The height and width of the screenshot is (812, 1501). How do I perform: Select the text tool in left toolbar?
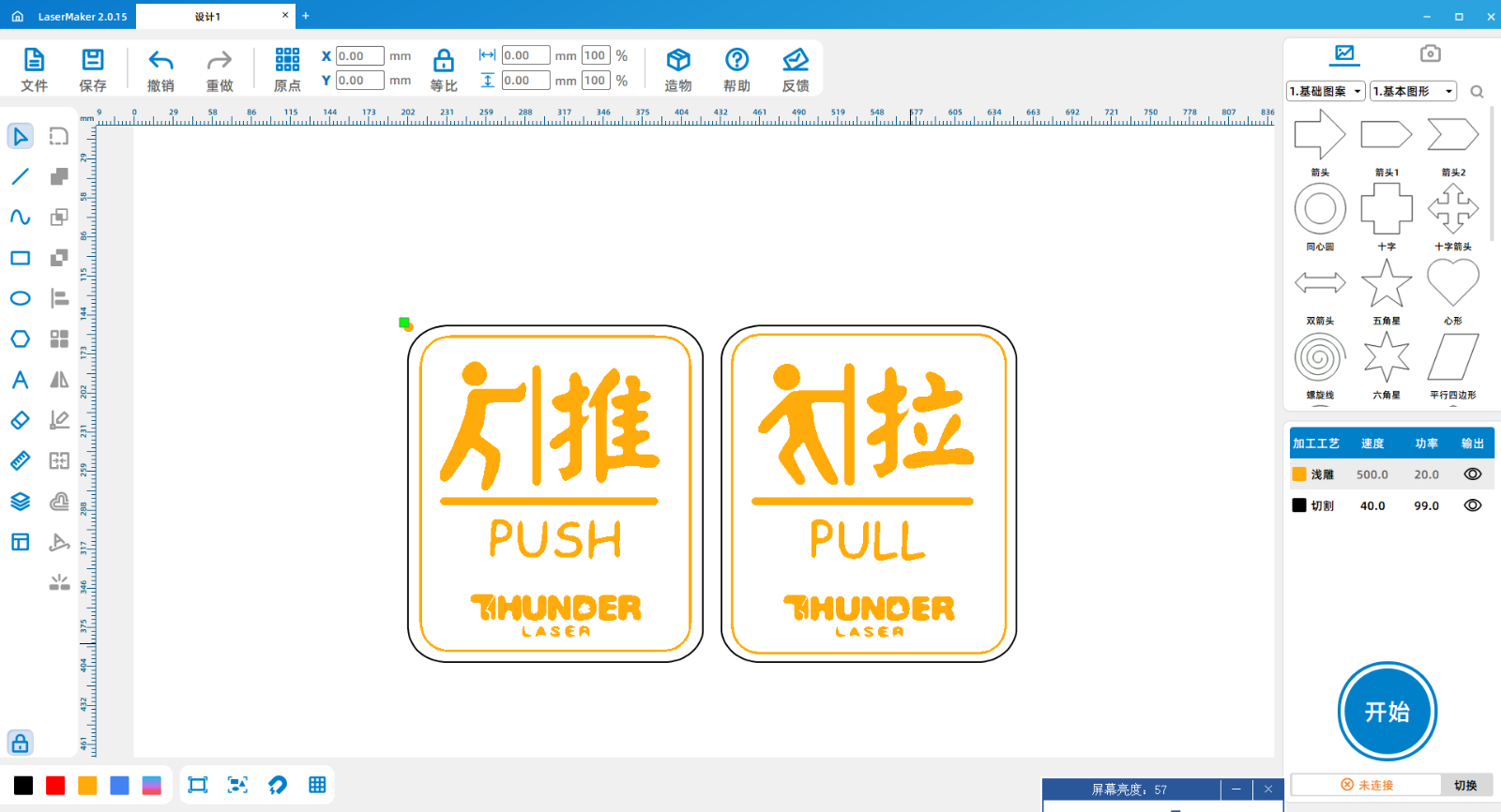click(20, 380)
